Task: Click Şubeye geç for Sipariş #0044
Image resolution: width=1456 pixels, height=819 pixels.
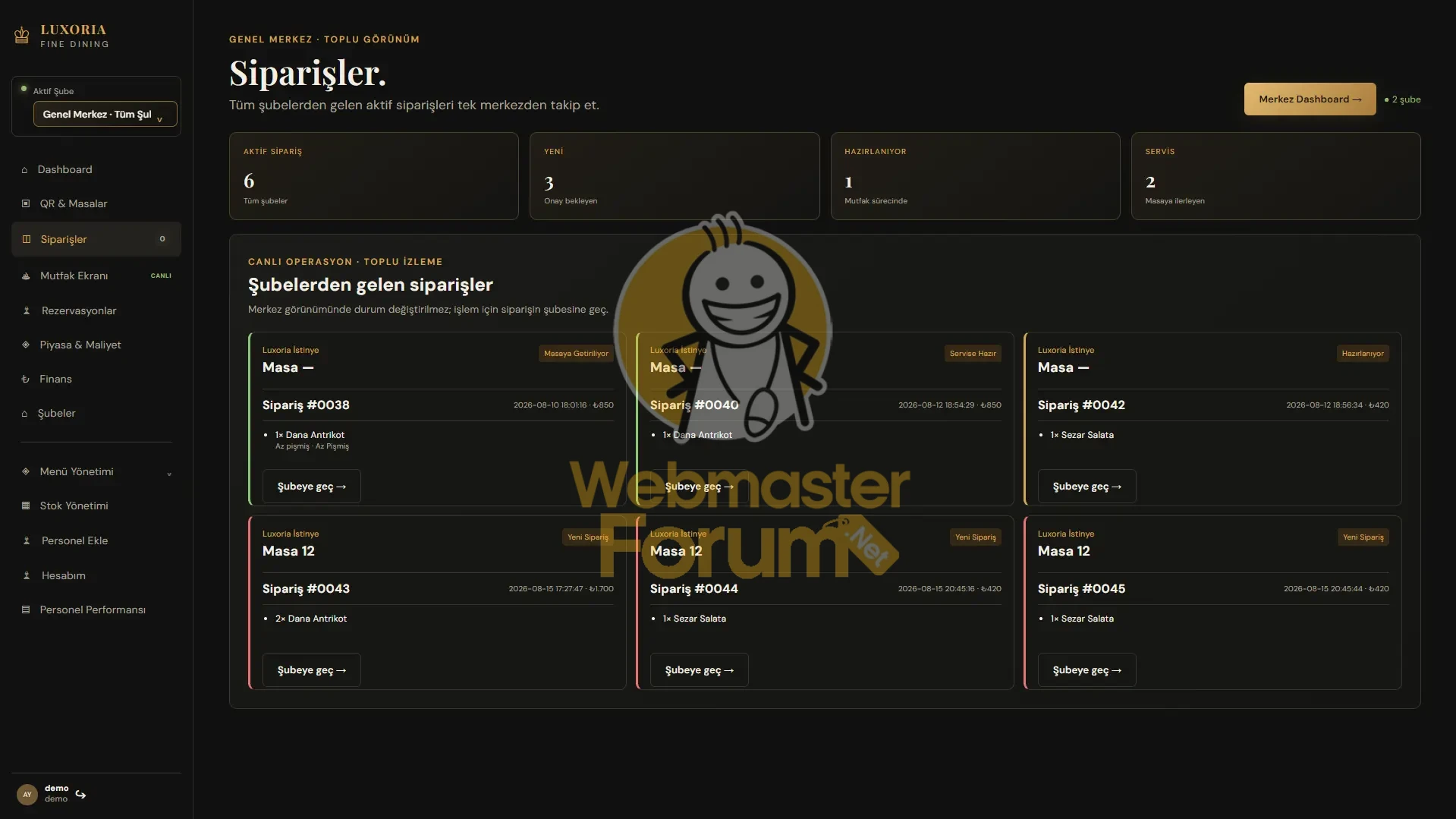Action: pyautogui.click(x=699, y=669)
